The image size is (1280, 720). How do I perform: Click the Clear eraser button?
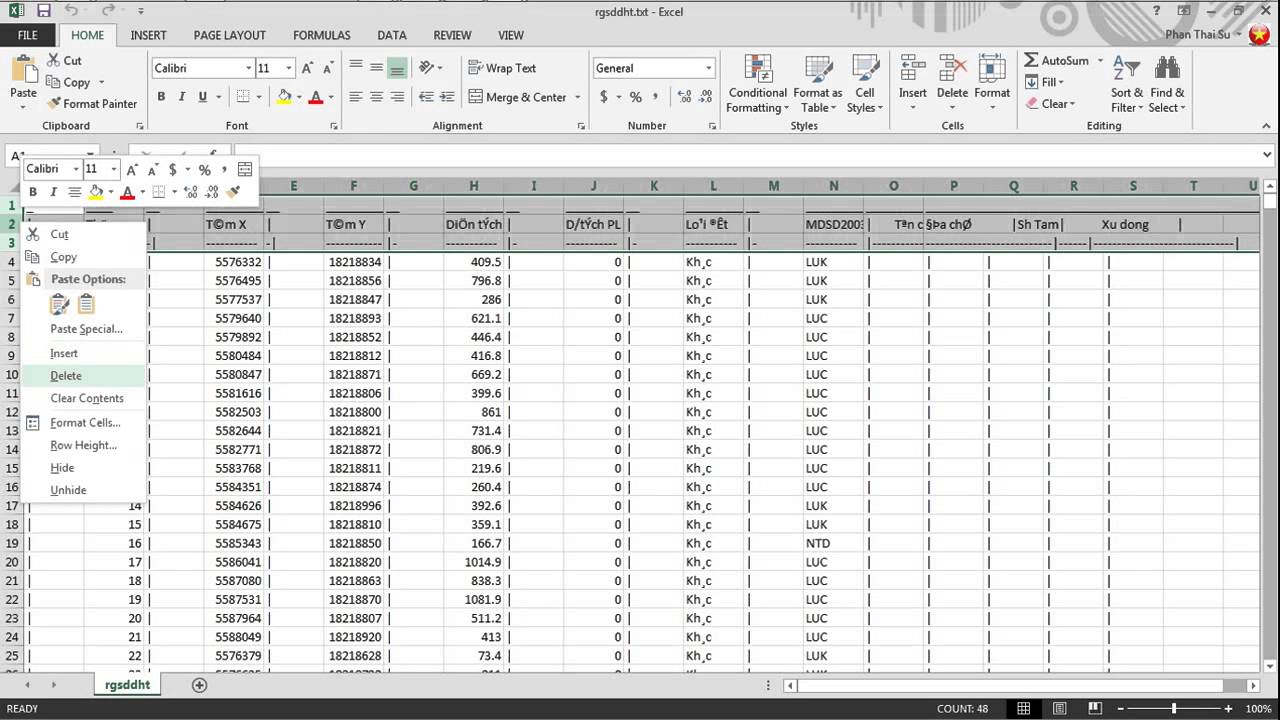point(1049,104)
